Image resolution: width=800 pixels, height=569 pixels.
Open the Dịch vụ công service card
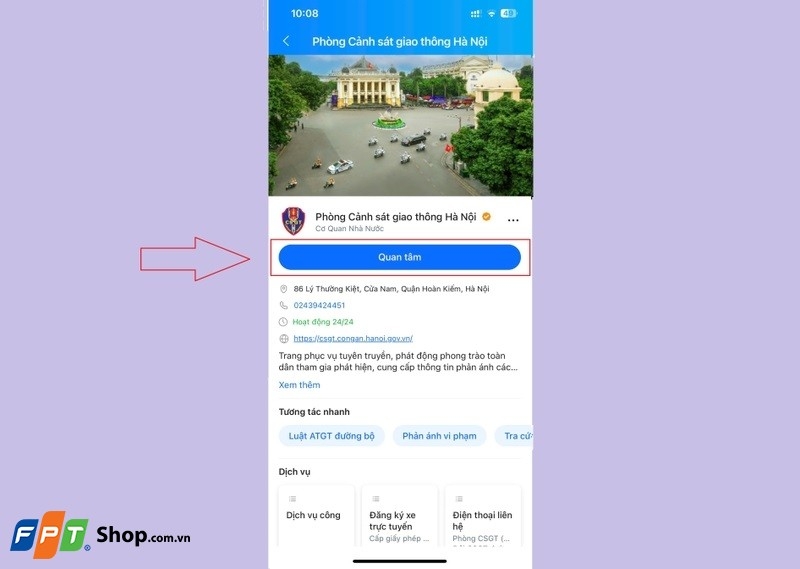[x=316, y=515]
